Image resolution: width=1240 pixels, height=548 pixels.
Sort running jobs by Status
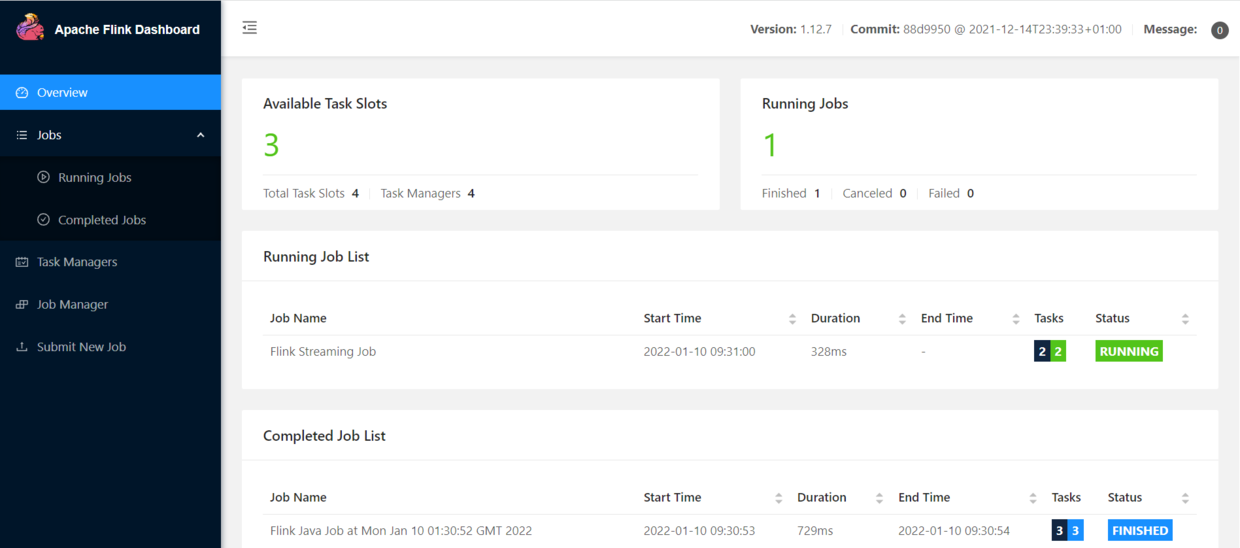click(x=1185, y=319)
